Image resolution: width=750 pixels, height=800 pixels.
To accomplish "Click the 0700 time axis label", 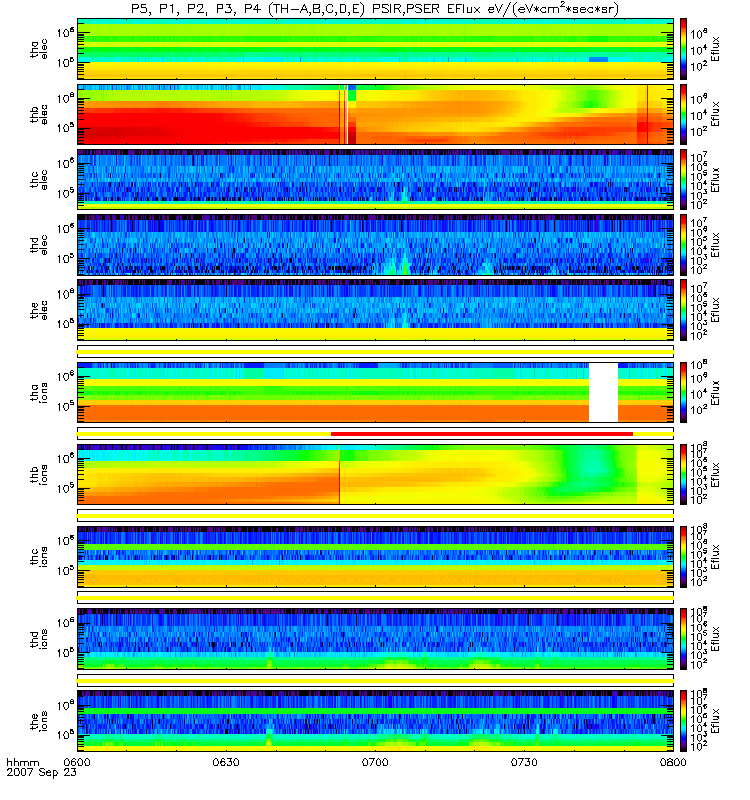I will coord(375,762).
